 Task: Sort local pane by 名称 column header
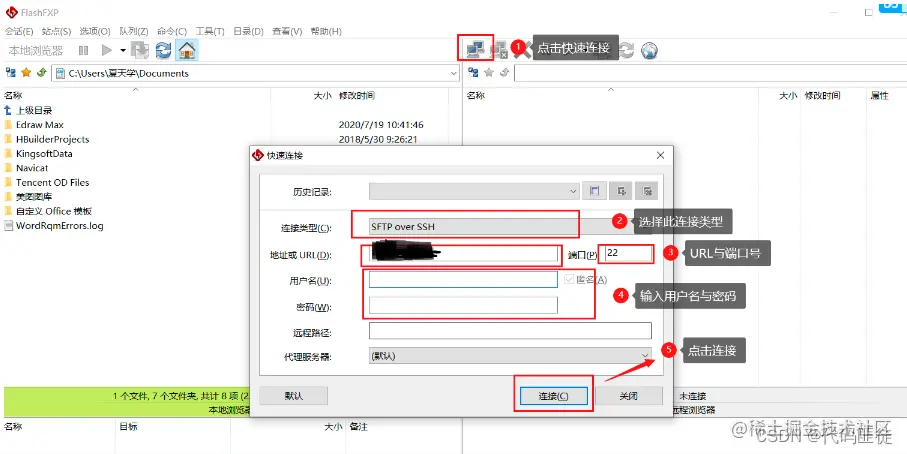[x=13, y=95]
